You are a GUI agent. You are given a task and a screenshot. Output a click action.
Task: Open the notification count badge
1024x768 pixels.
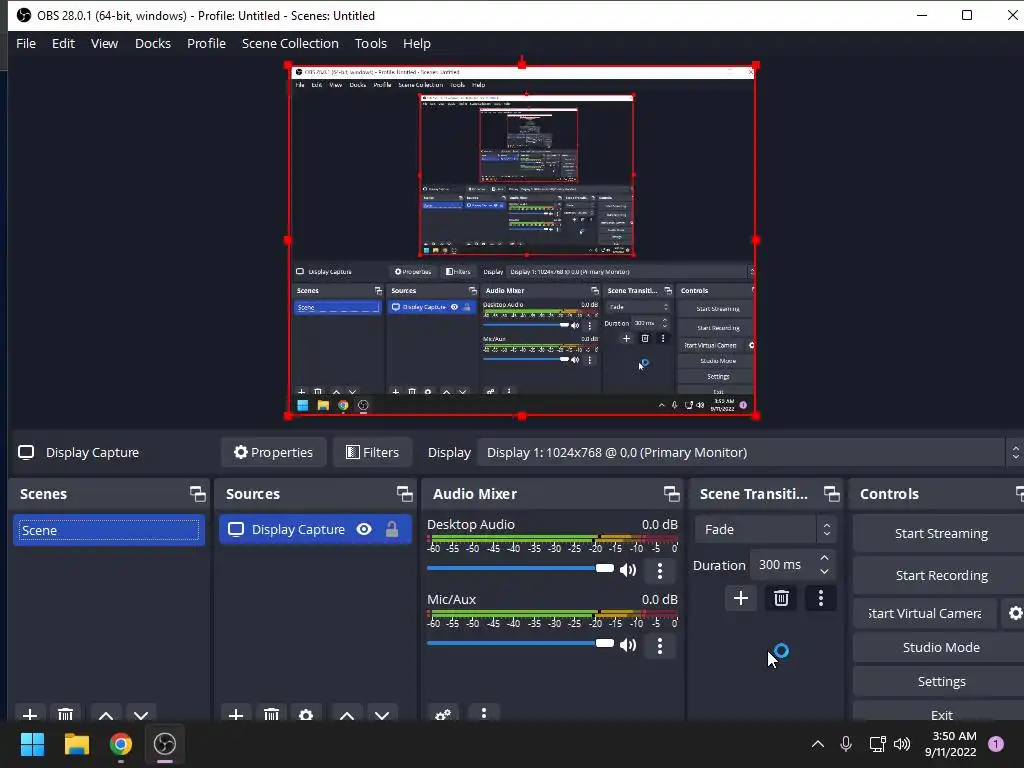996,744
